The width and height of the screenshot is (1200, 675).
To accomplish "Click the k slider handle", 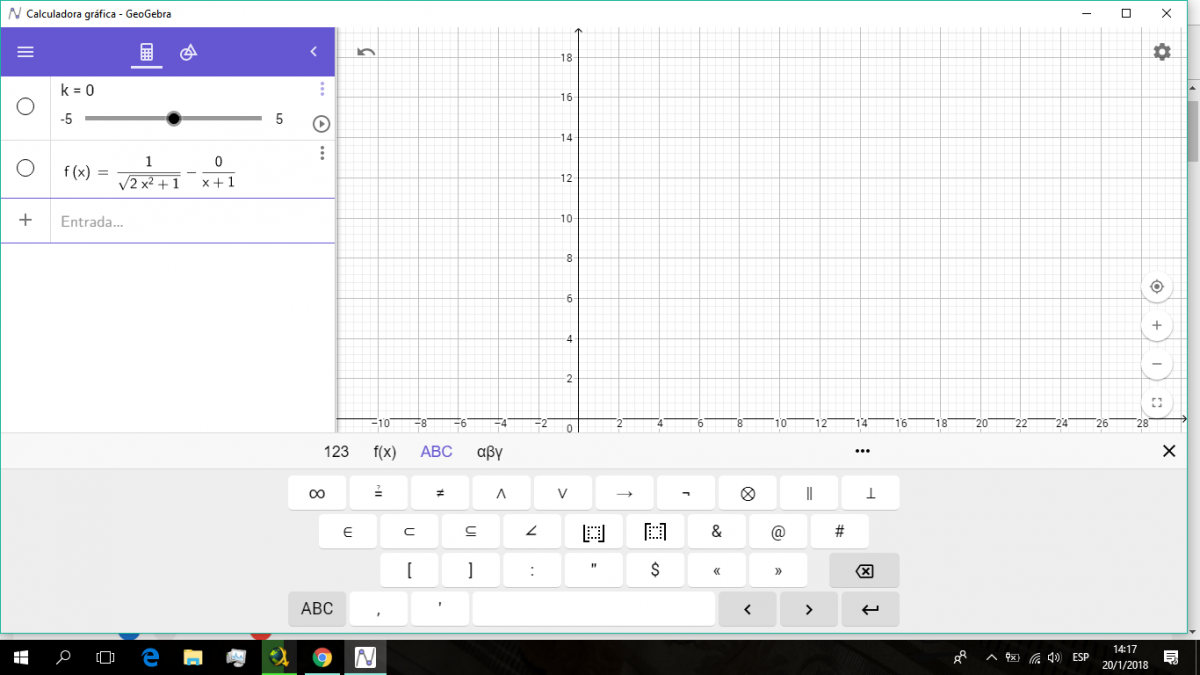I will [x=174, y=119].
